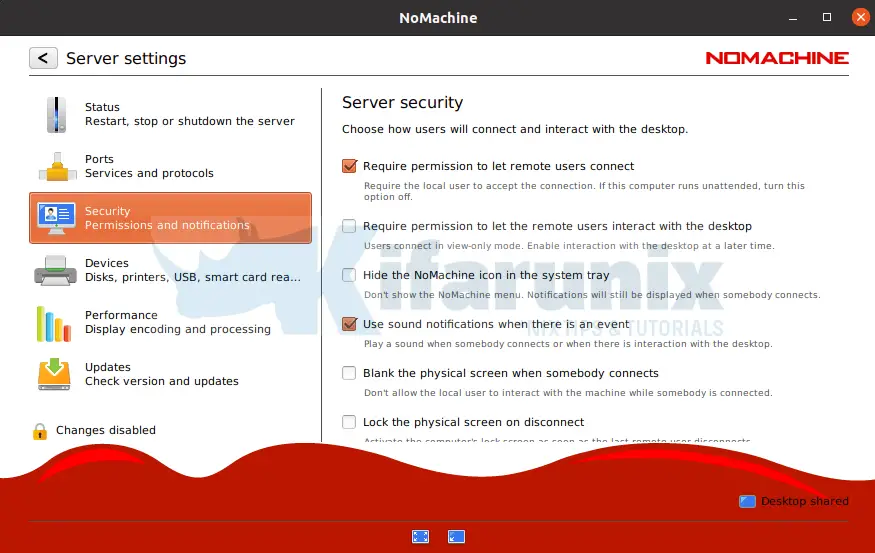Check Hide the NoMachine icon in system tray
The height and width of the screenshot is (553, 875).
pos(349,275)
